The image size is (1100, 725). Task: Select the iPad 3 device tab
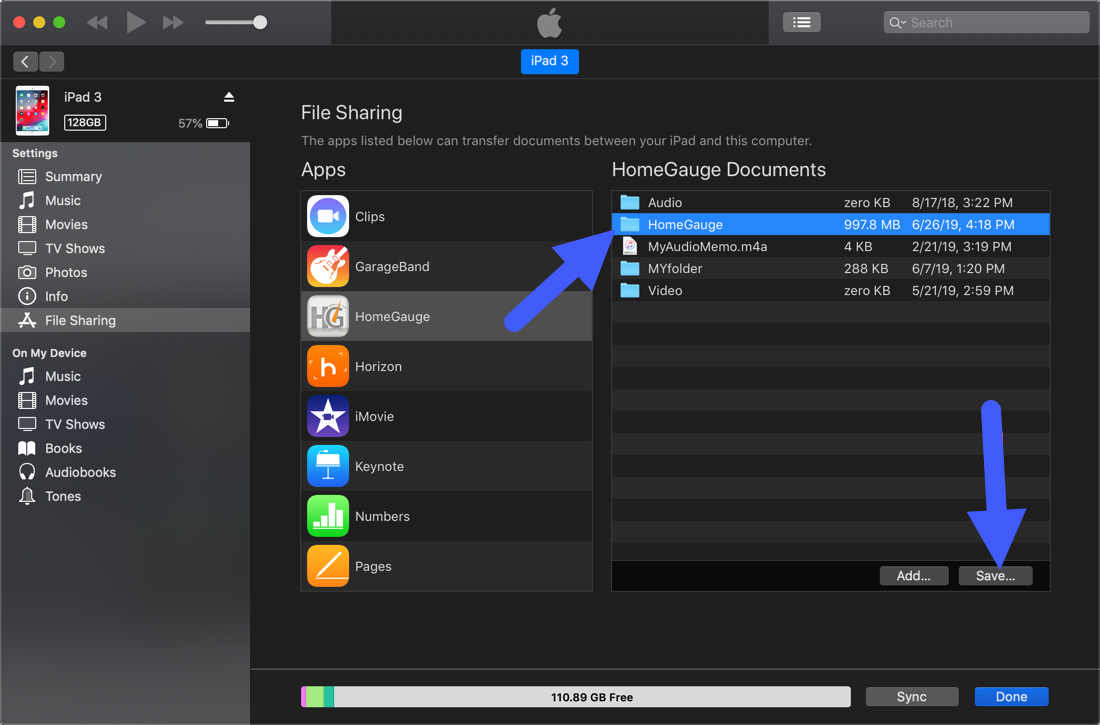pos(549,60)
